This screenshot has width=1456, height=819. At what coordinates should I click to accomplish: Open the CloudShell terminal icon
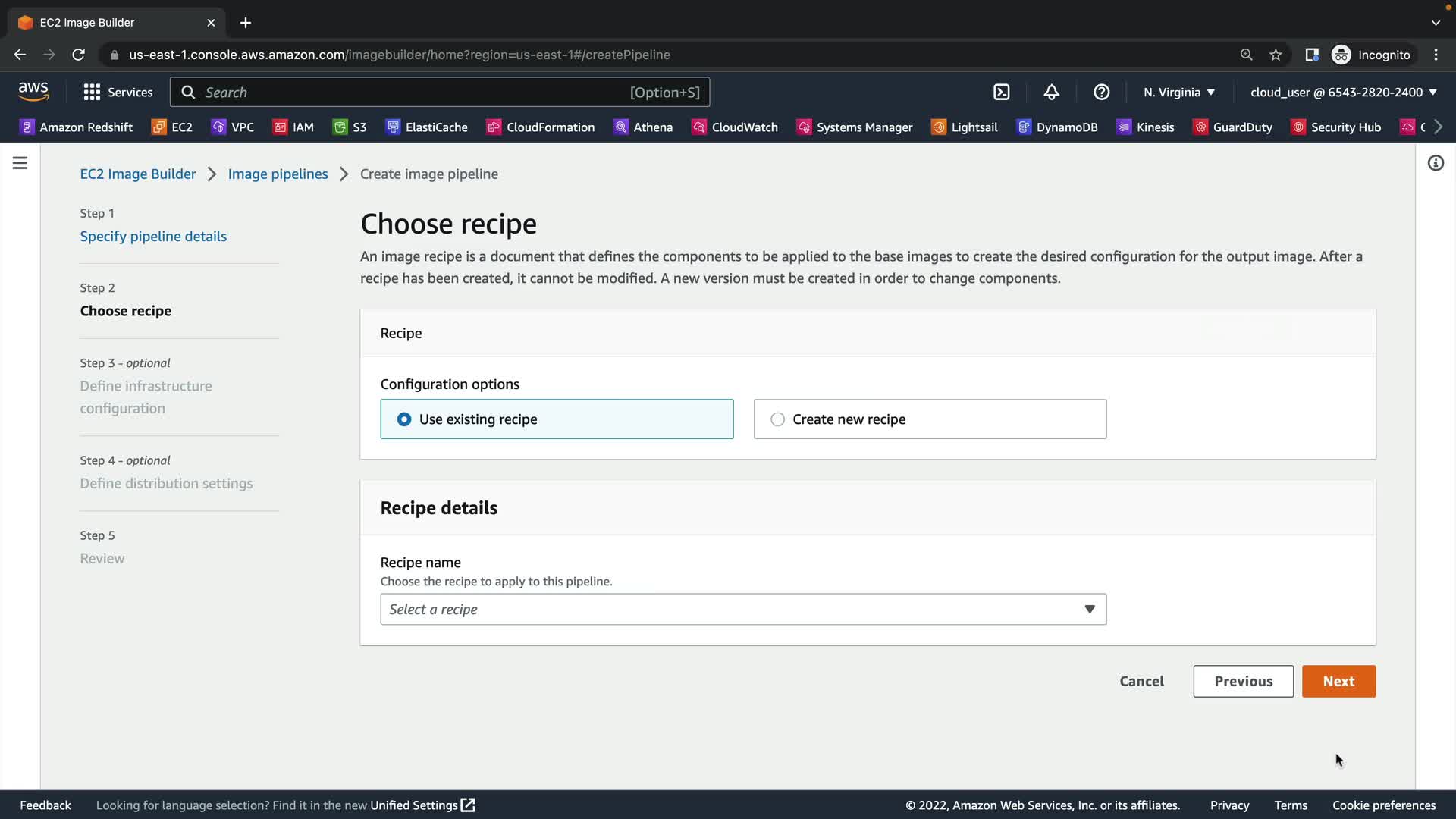[x=1001, y=92]
